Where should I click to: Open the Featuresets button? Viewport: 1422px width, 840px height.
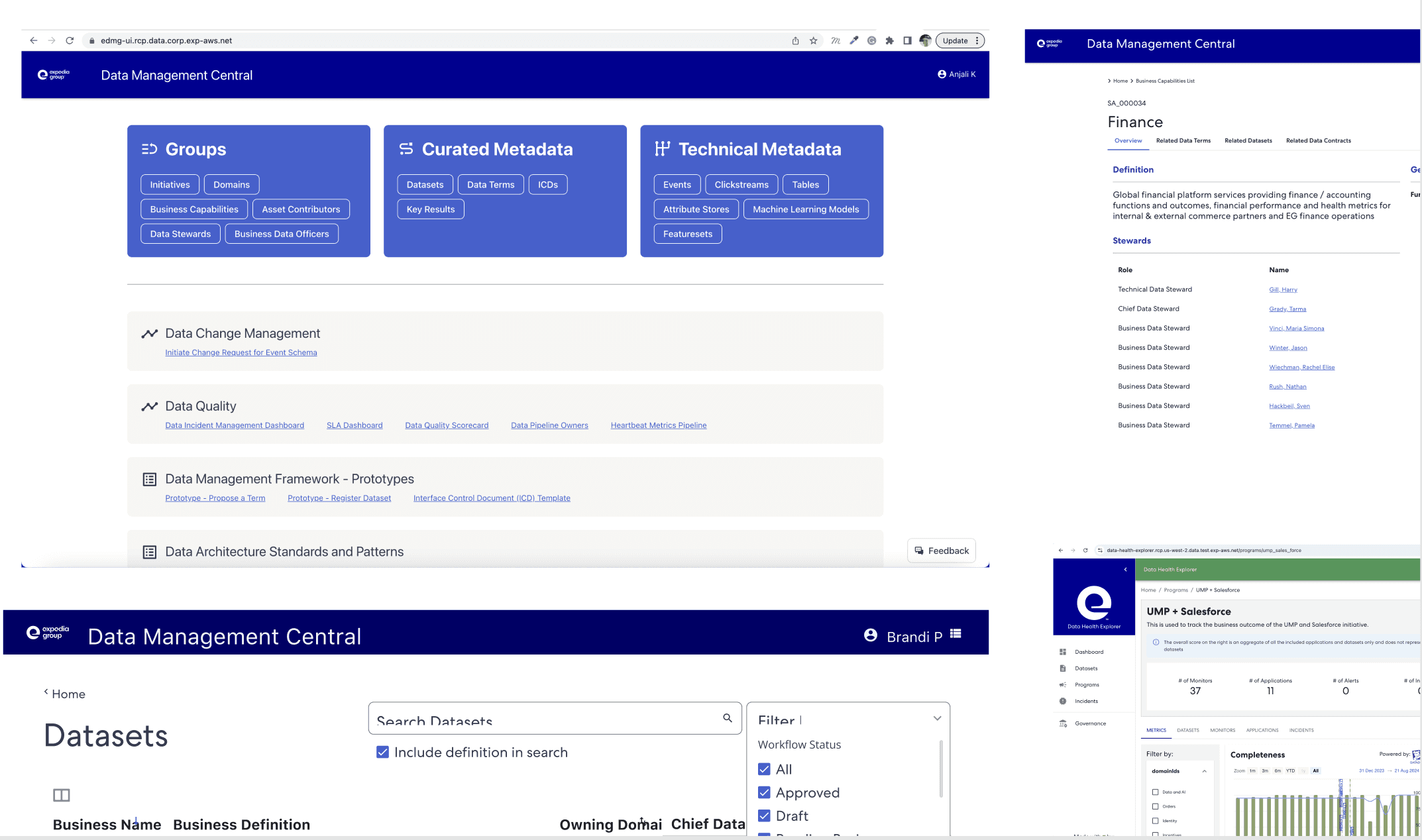coord(688,234)
